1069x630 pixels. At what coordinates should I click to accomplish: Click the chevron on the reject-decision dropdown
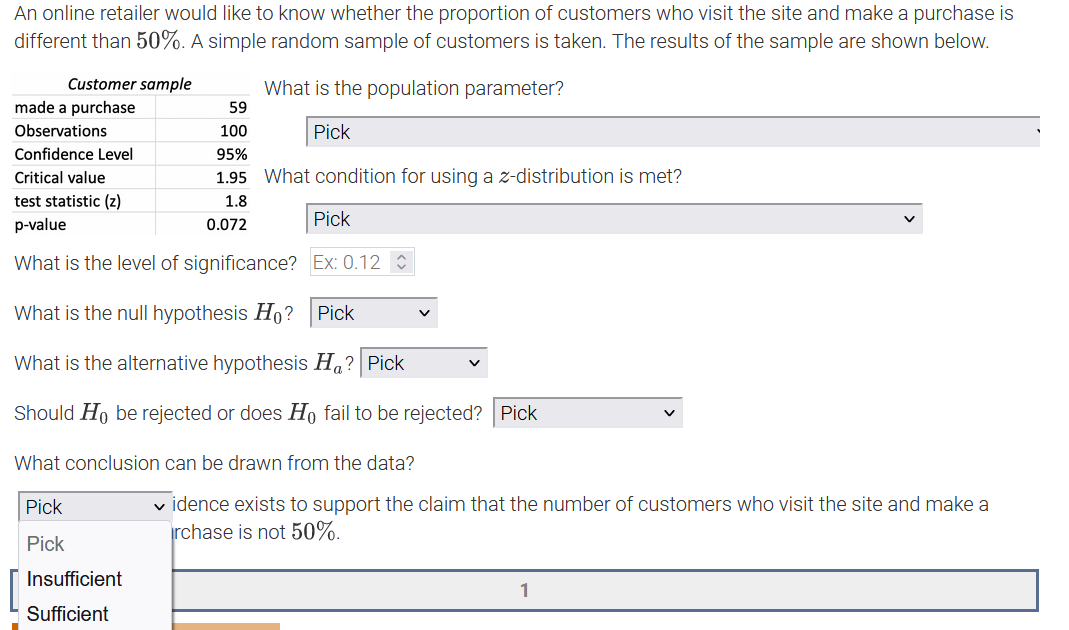[667, 412]
